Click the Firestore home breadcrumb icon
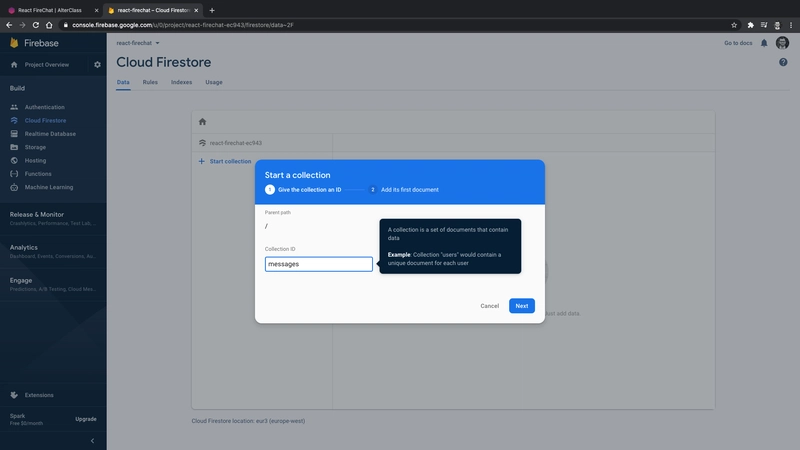 pos(203,121)
